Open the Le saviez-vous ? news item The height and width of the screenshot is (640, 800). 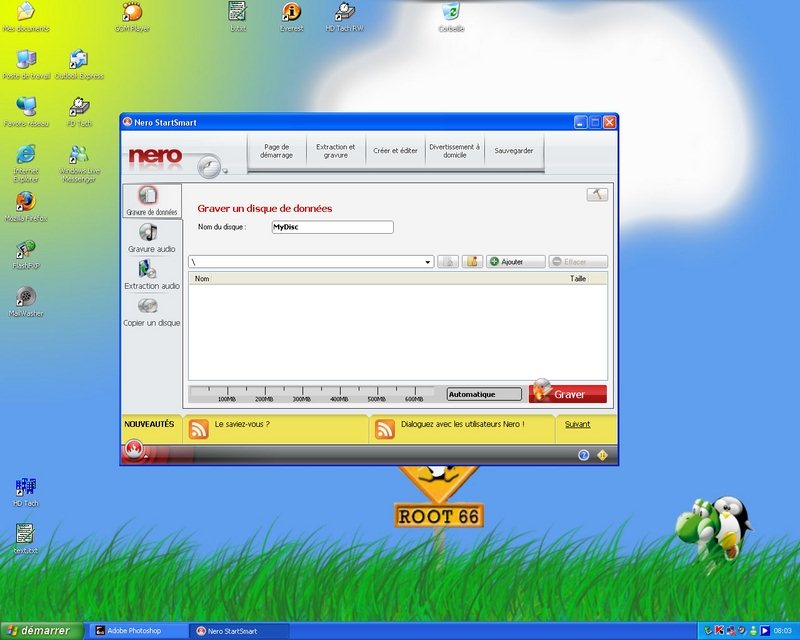pyautogui.click(x=242, y=424)
